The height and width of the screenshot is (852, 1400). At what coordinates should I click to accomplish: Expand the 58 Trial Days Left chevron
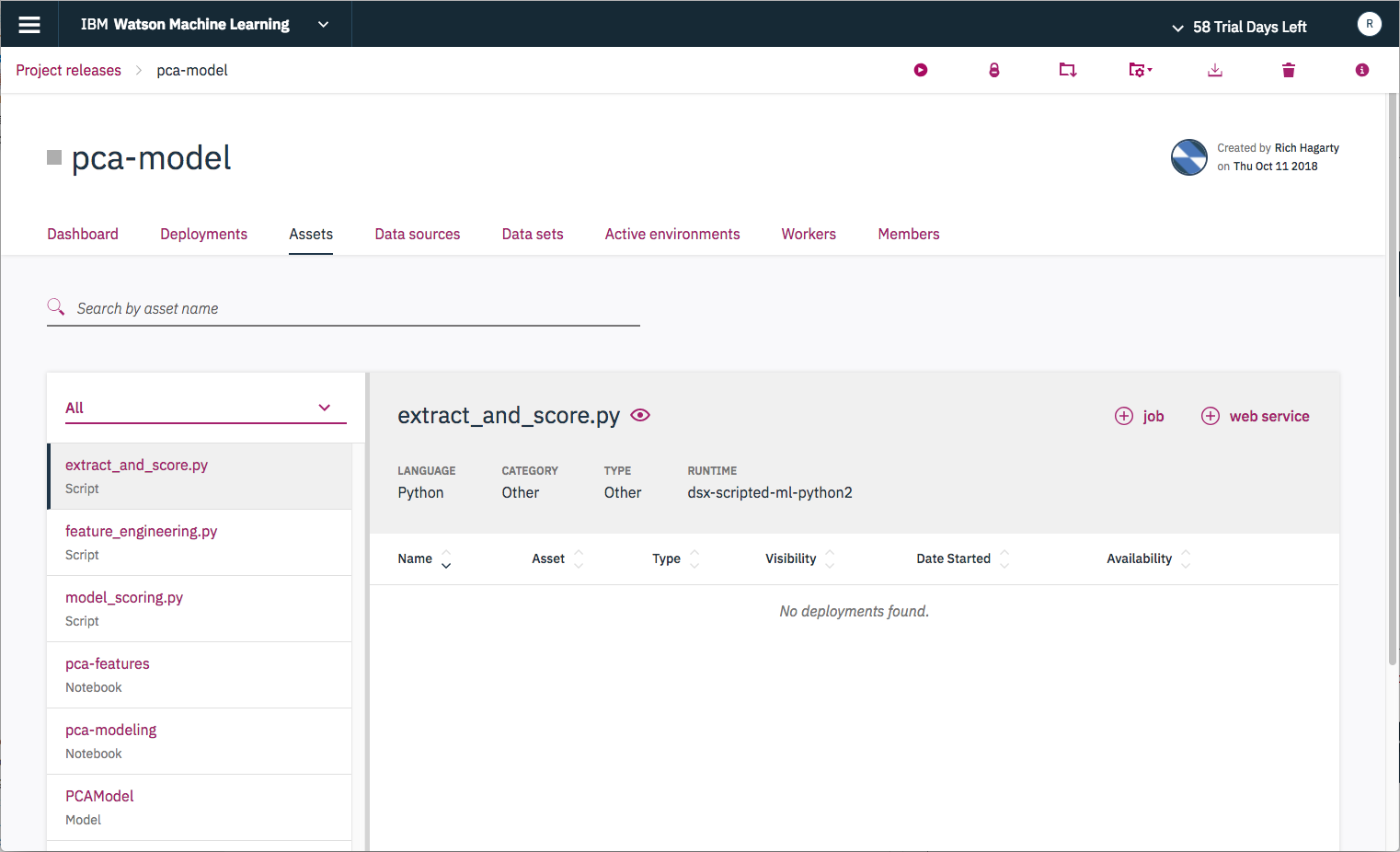[x=1177, y=28]
